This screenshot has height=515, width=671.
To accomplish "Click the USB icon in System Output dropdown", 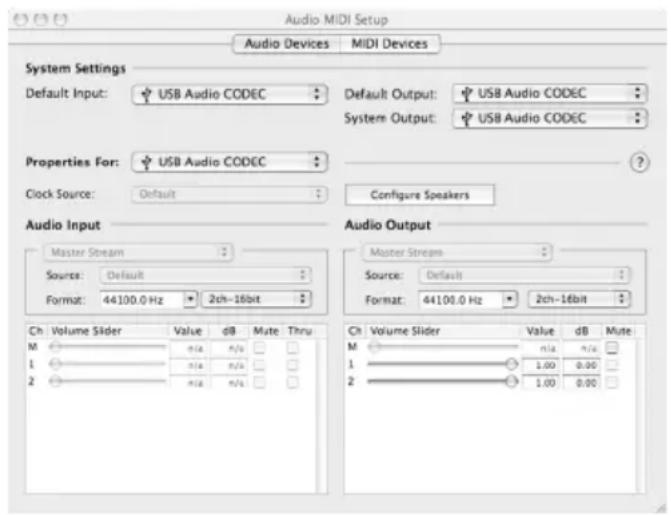I will (x=467, y=119).
